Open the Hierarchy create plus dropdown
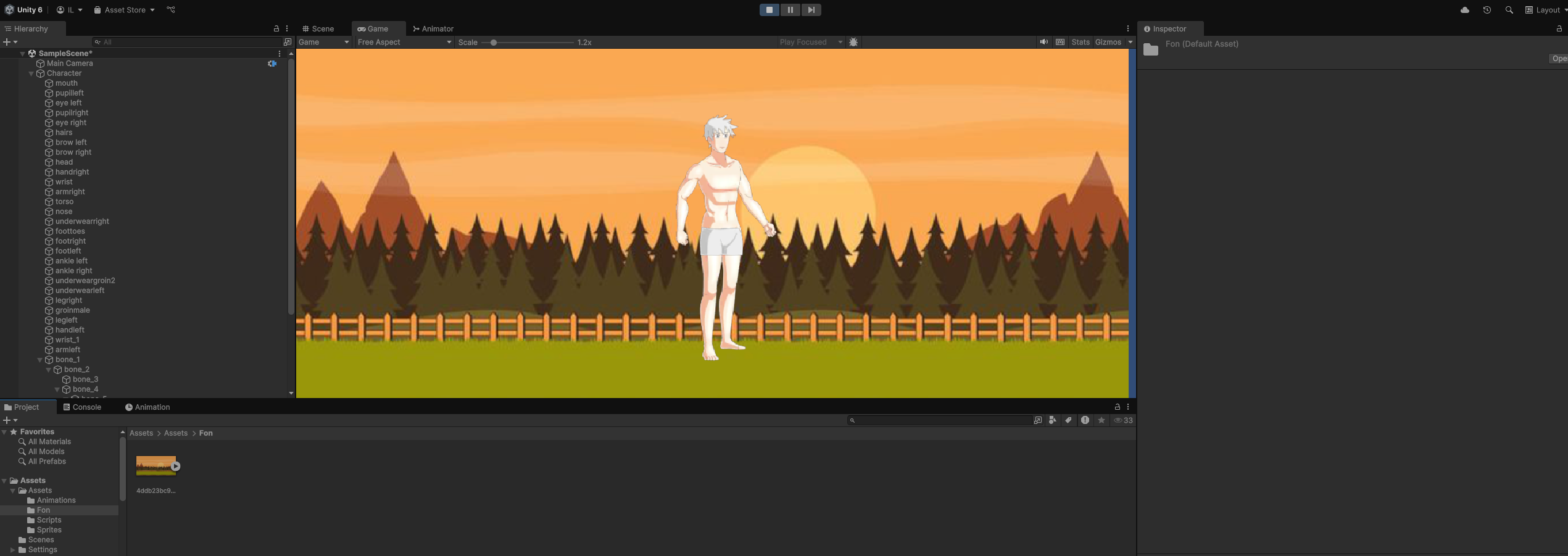The height and width of the screenshot is (556, 1568). [x=10, y=42]
